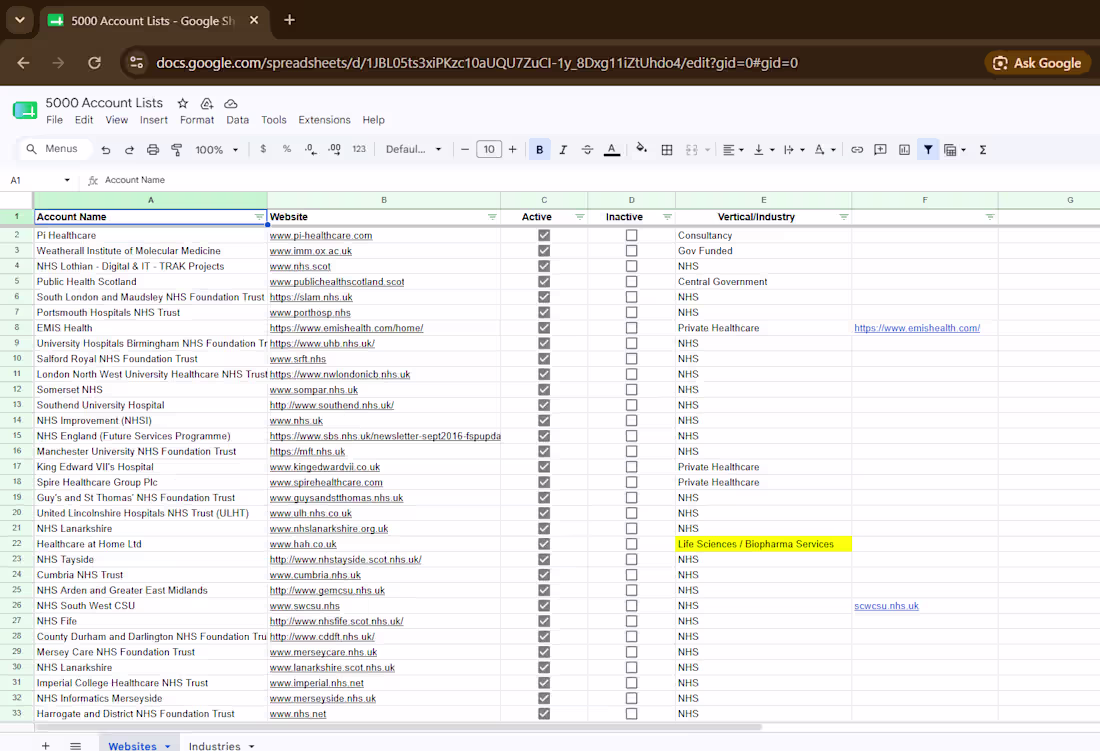Open the Data menu
The height and width of the screenshot is (751, 1100).
click(237, 120)
